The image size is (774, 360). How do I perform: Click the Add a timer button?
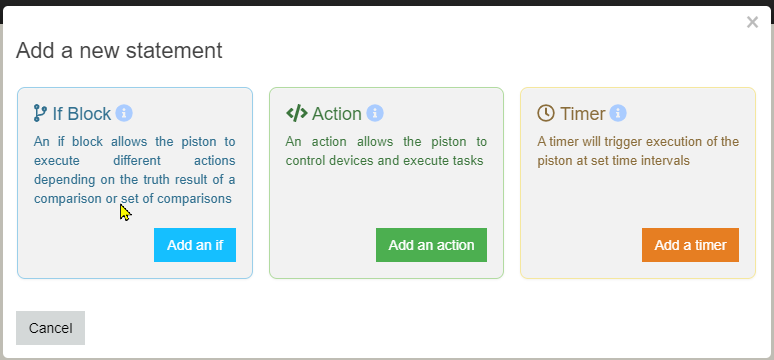click(691, 245)
